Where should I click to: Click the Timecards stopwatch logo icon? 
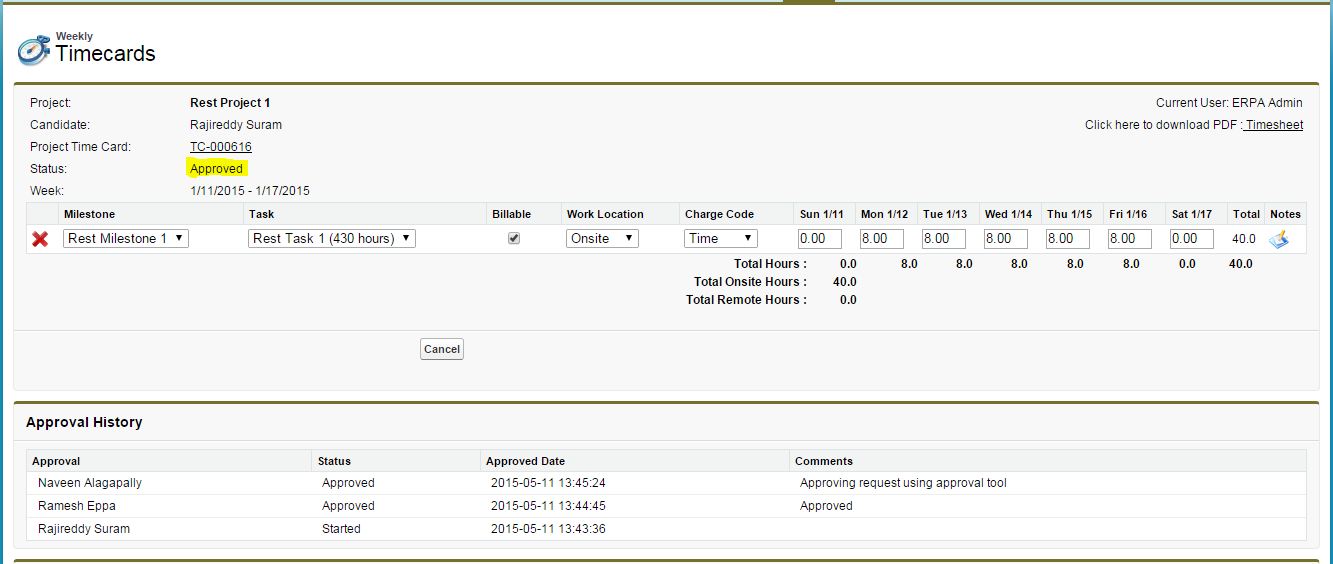coord(33,49)
